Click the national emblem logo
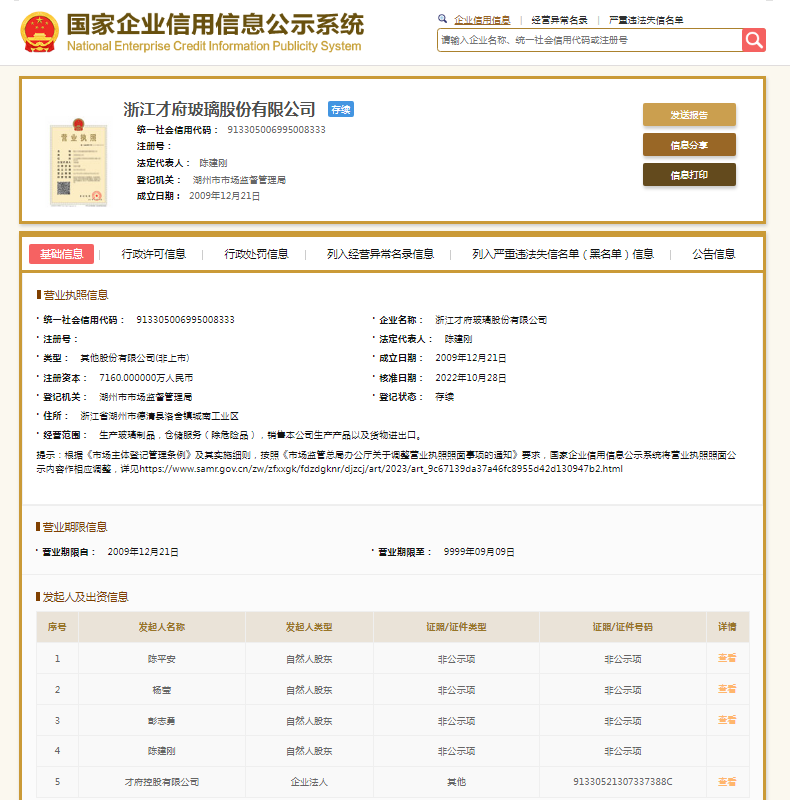 pos(39,32)
